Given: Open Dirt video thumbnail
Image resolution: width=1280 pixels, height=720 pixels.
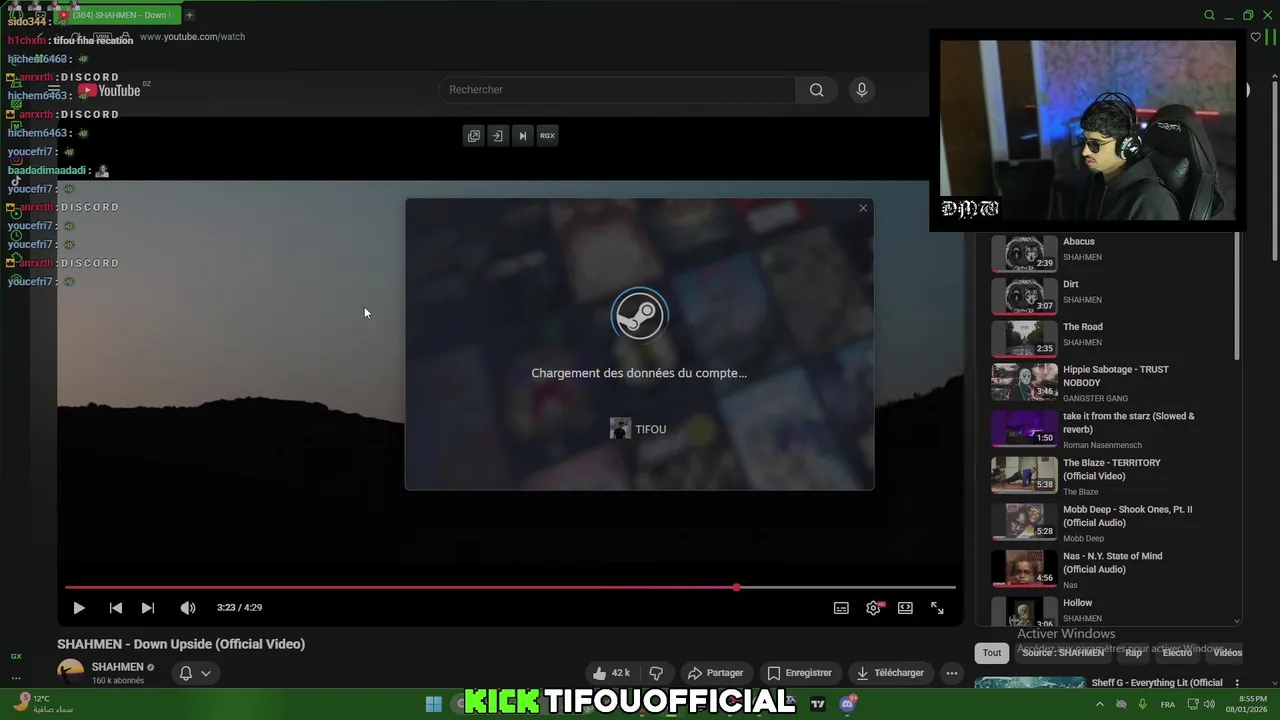Looking at the screenshot, I should [1024, 296].
